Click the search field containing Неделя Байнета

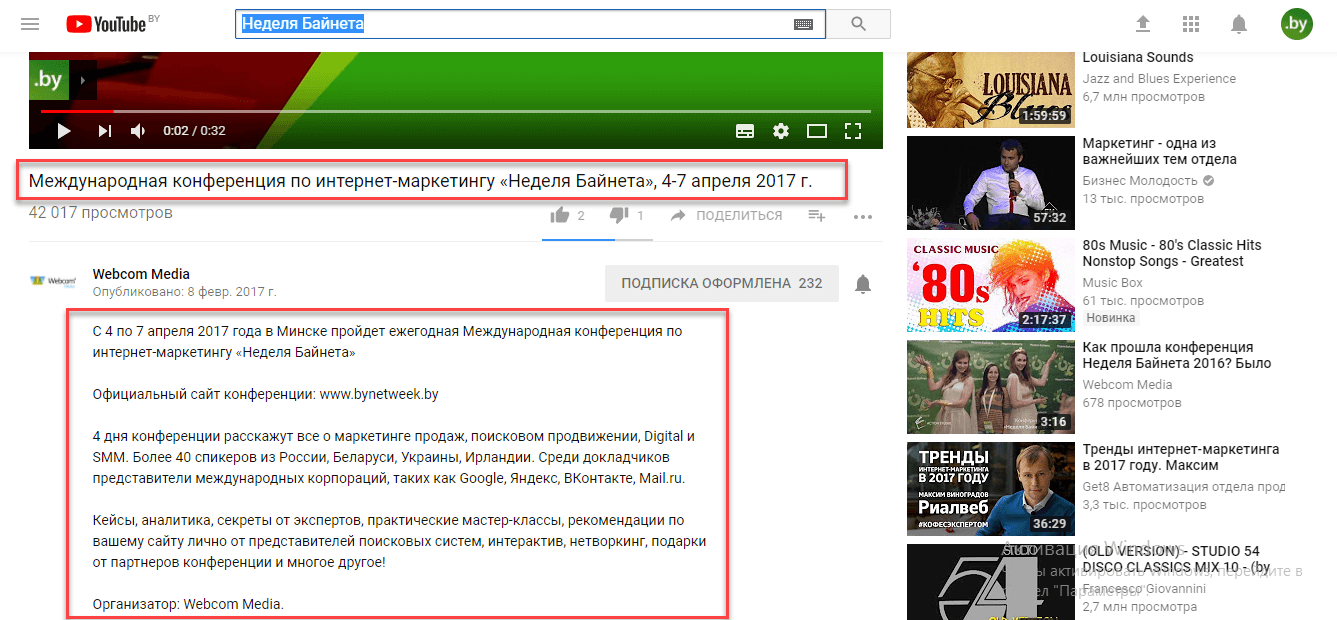click(530, 24)
